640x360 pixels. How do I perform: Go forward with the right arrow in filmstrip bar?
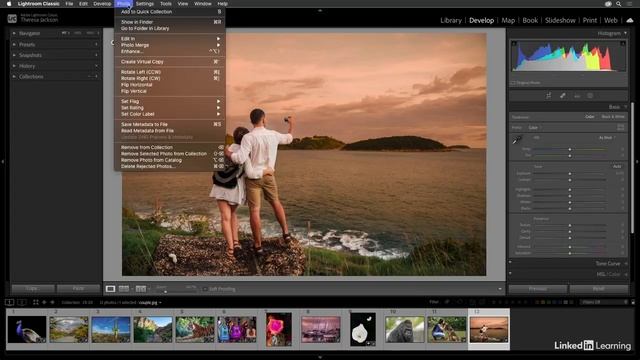[x=52, y=302]
